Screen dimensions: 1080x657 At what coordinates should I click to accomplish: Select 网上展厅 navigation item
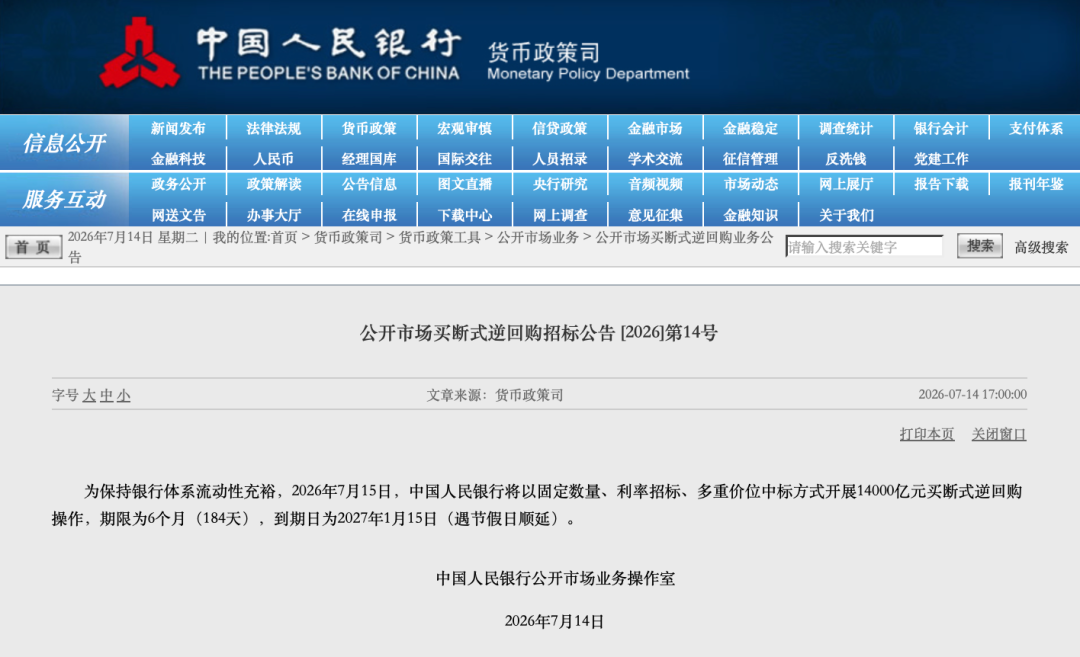(x=846, y=185)
